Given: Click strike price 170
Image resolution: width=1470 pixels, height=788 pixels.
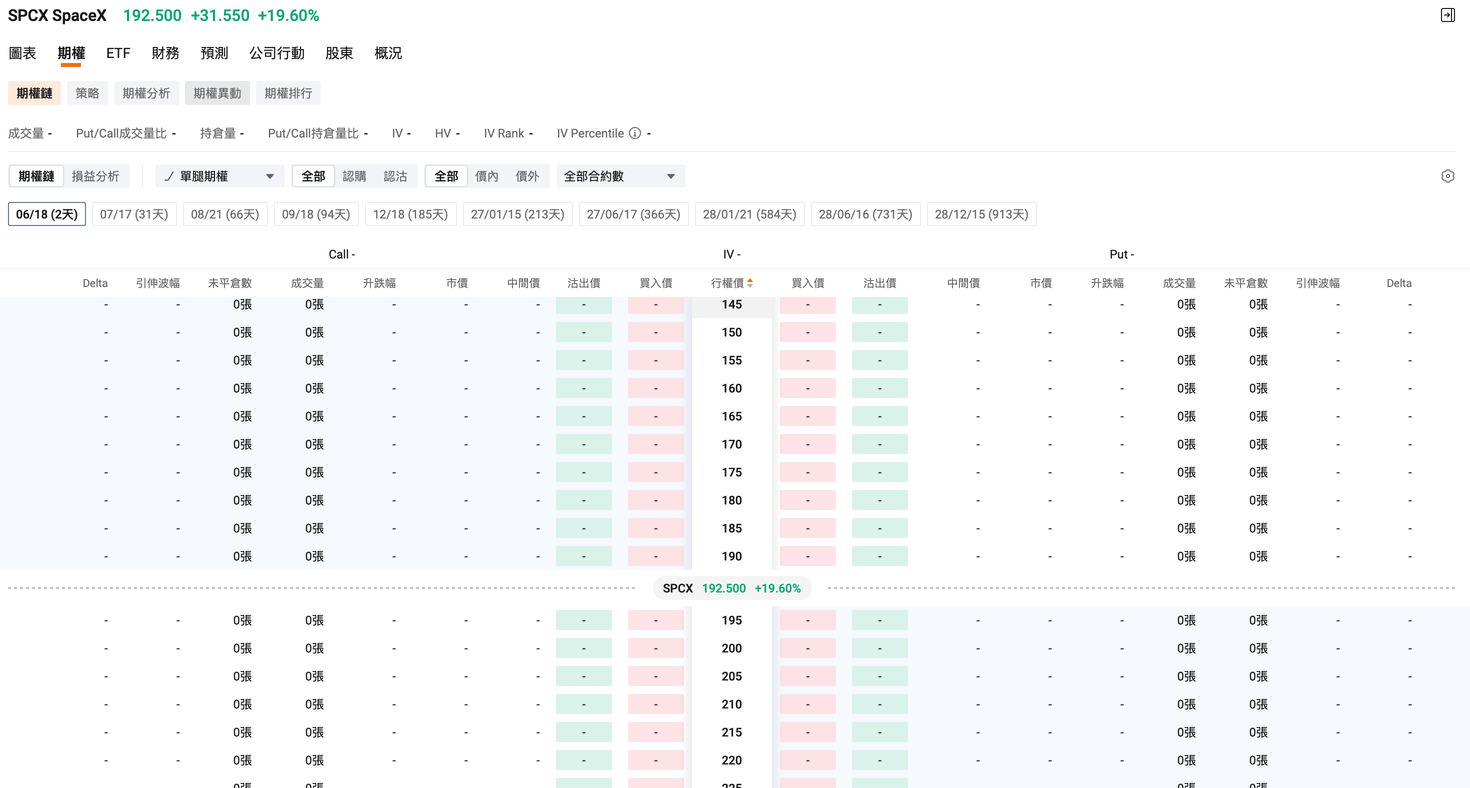Looking at the screenshot, I should (x=732, y=444).
